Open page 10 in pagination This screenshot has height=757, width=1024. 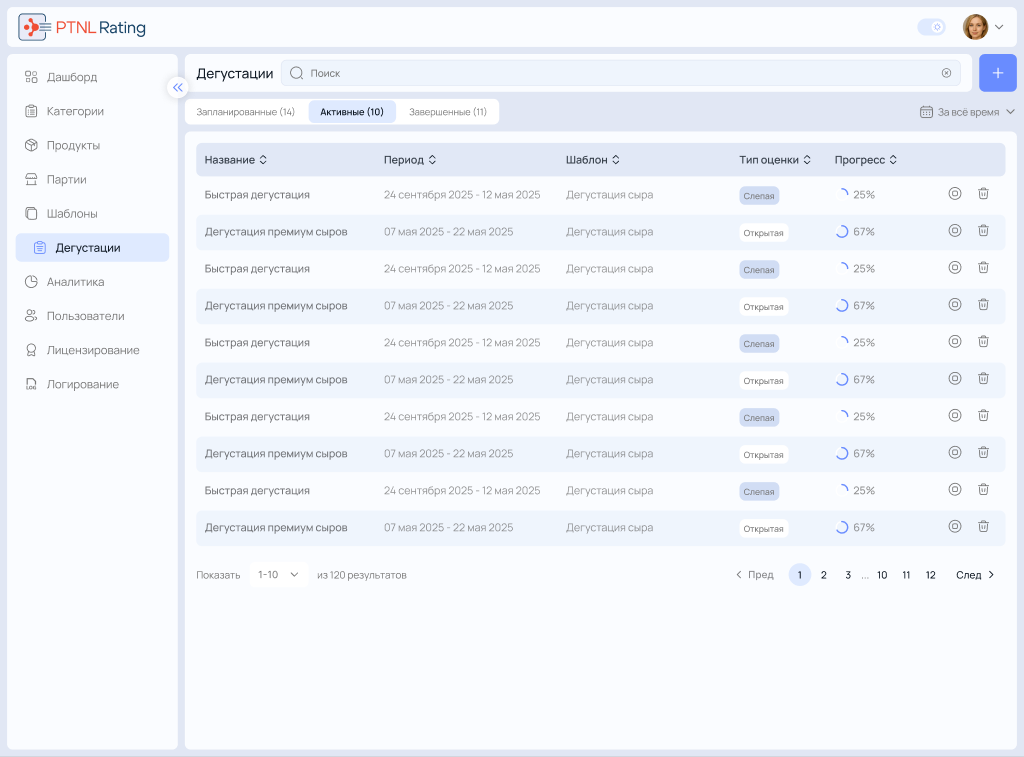tap(882, 575)
